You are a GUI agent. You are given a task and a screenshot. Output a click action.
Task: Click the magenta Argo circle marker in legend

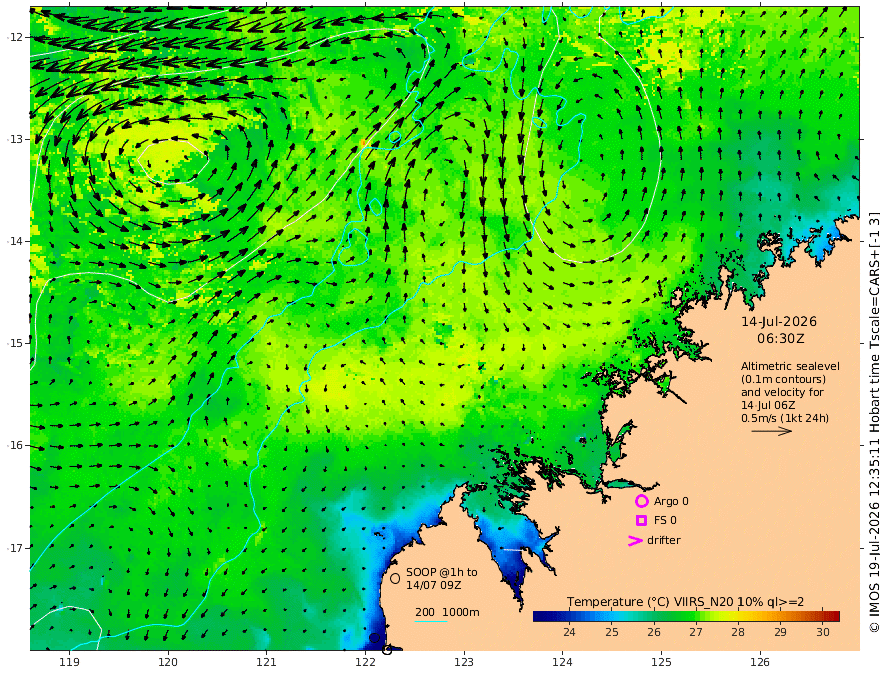(641, 501)
